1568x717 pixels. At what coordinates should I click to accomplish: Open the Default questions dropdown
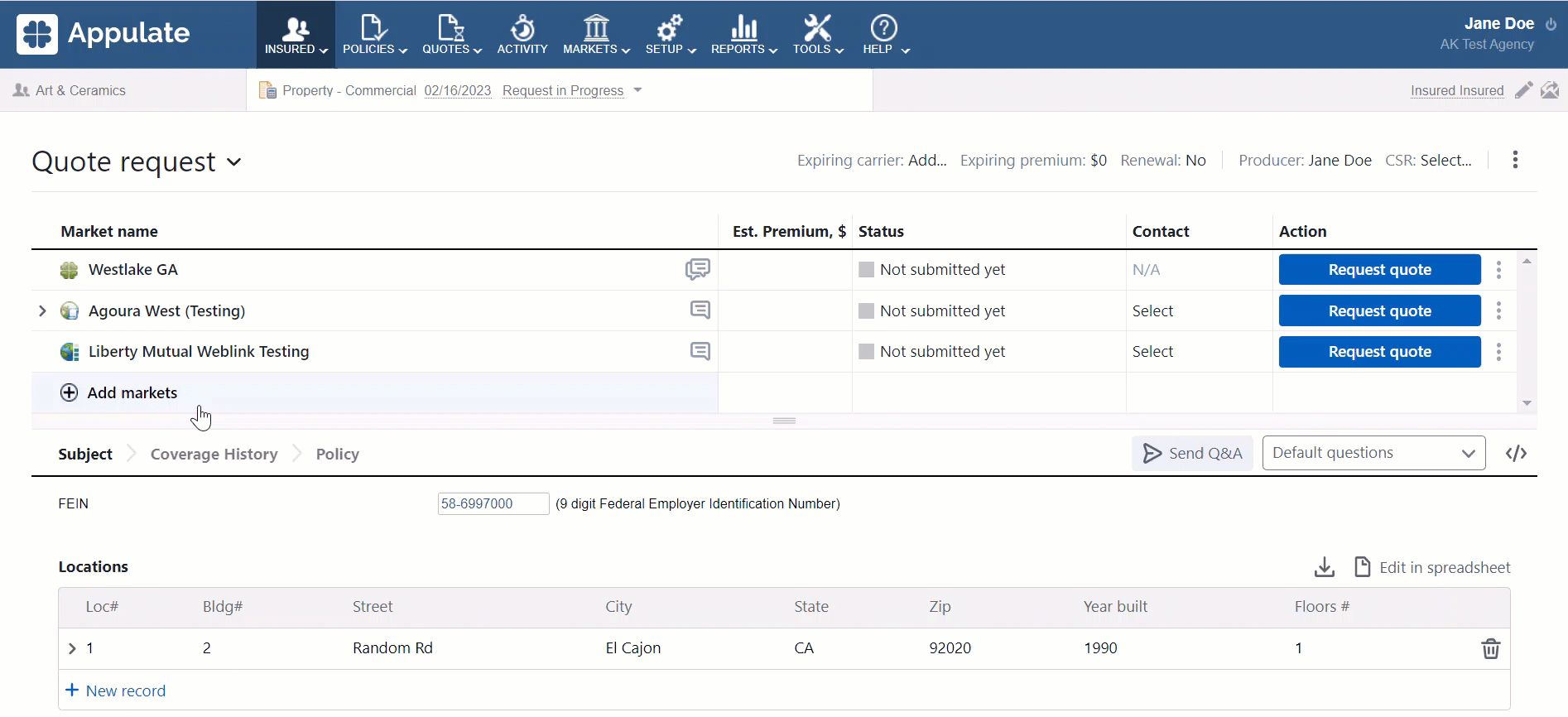(1373, 453)
